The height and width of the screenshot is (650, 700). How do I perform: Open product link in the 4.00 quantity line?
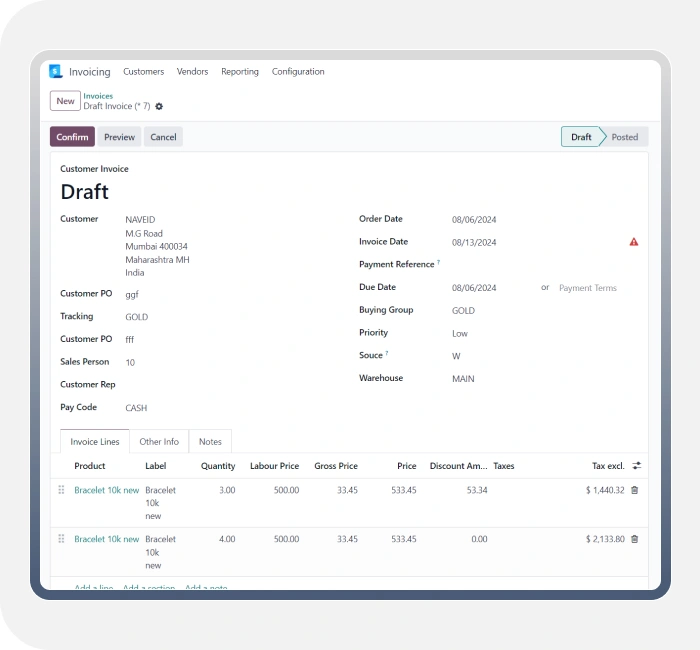[107, 539]
